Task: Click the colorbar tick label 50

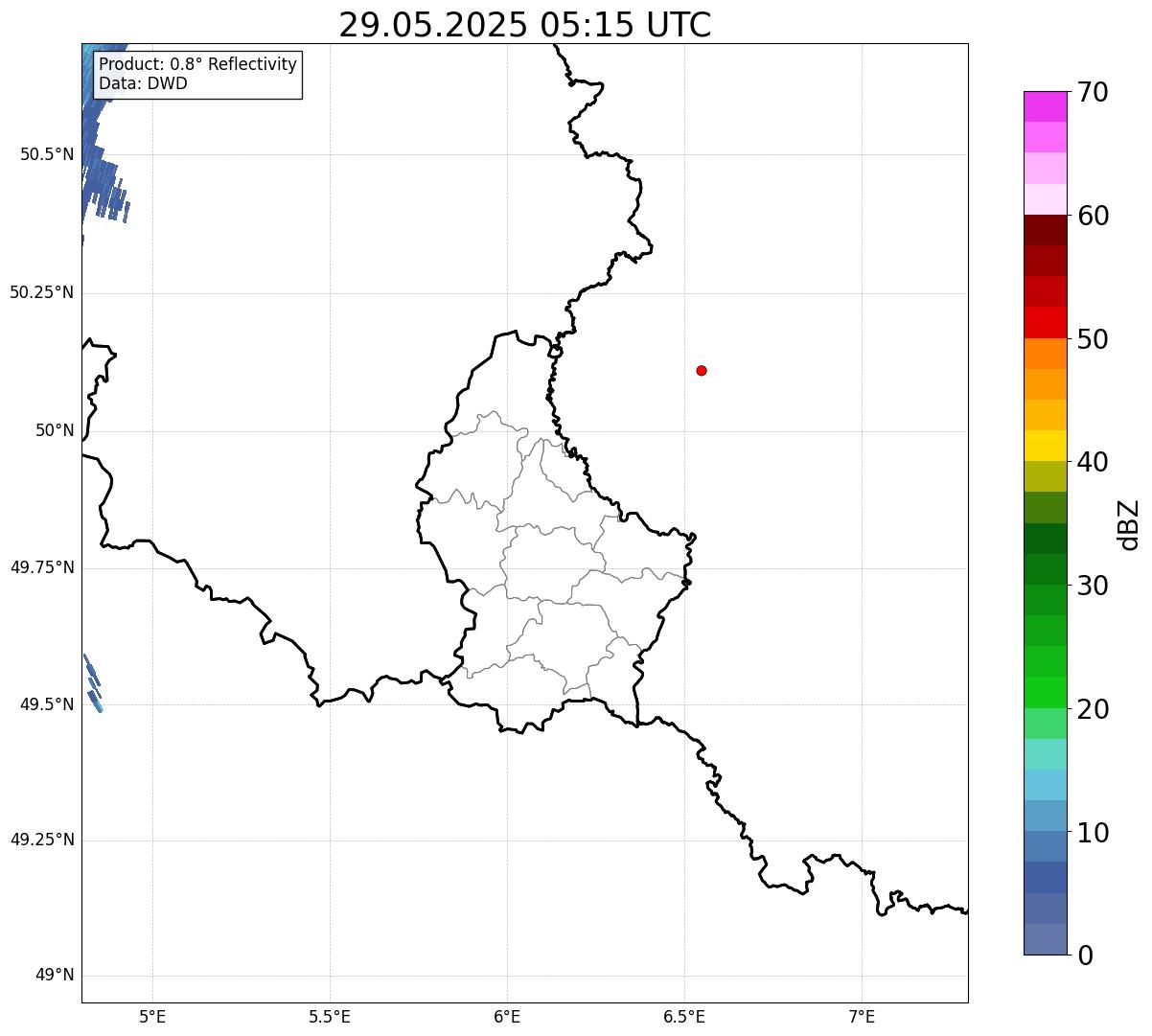Action: tap(1094, 339)
